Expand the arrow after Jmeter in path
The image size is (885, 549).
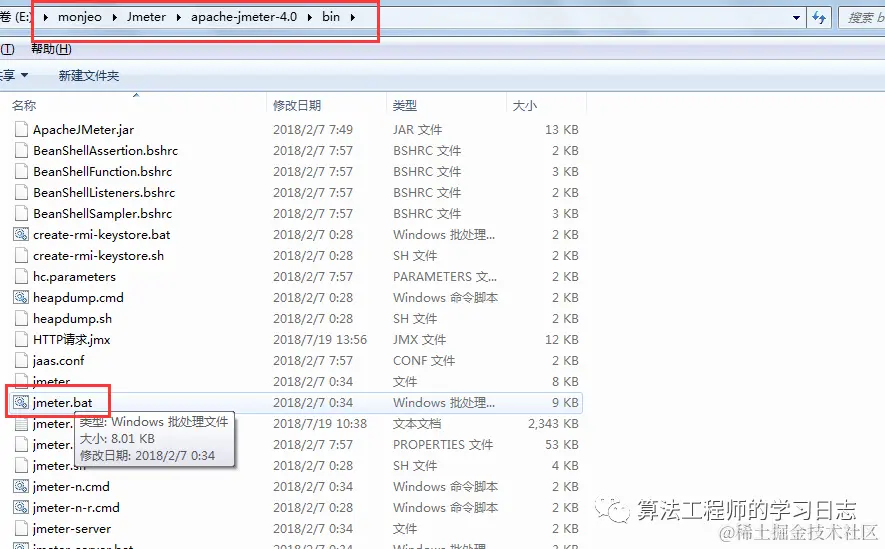[x=179, y=17]
